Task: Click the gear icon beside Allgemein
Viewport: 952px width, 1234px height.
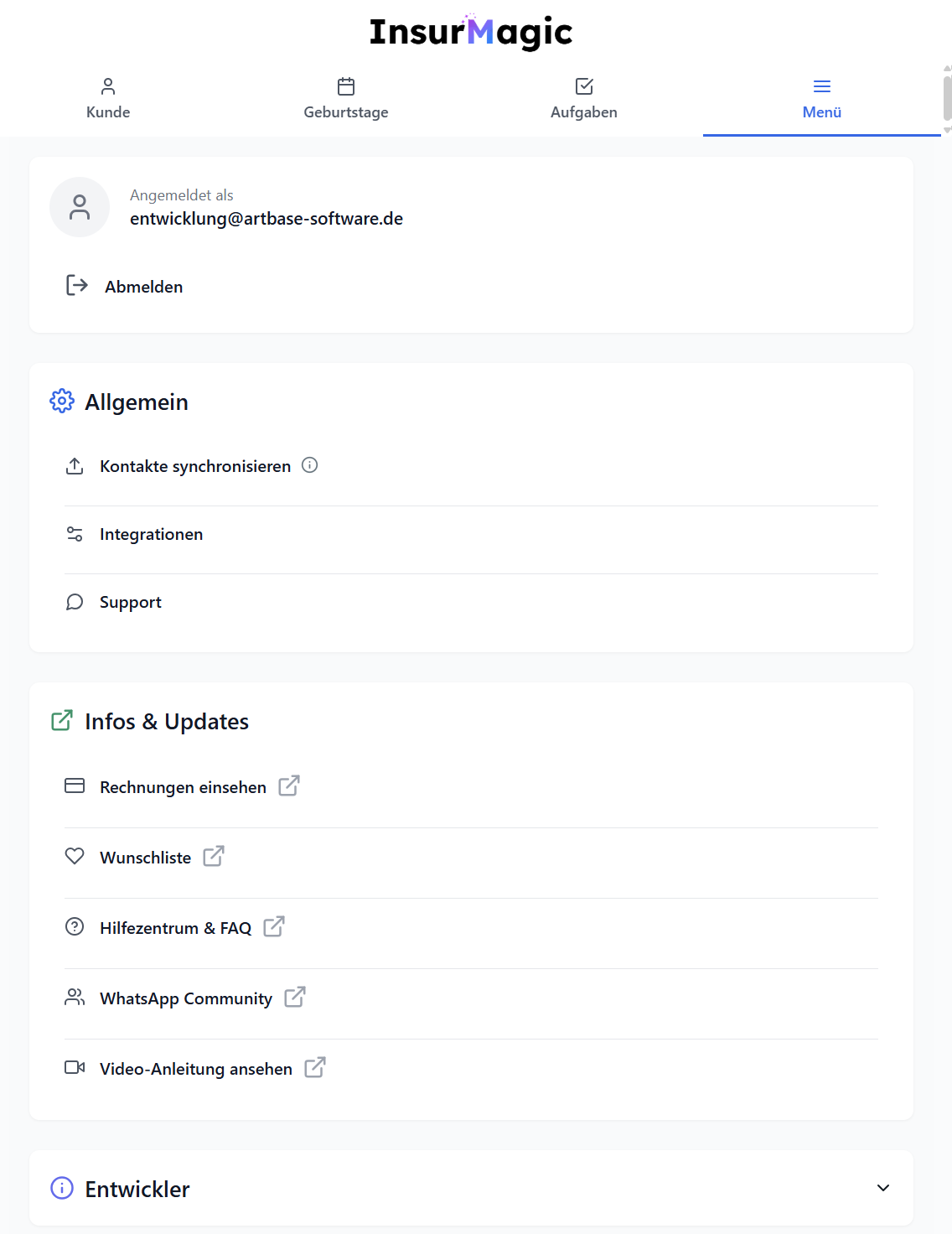Action: 62,401
